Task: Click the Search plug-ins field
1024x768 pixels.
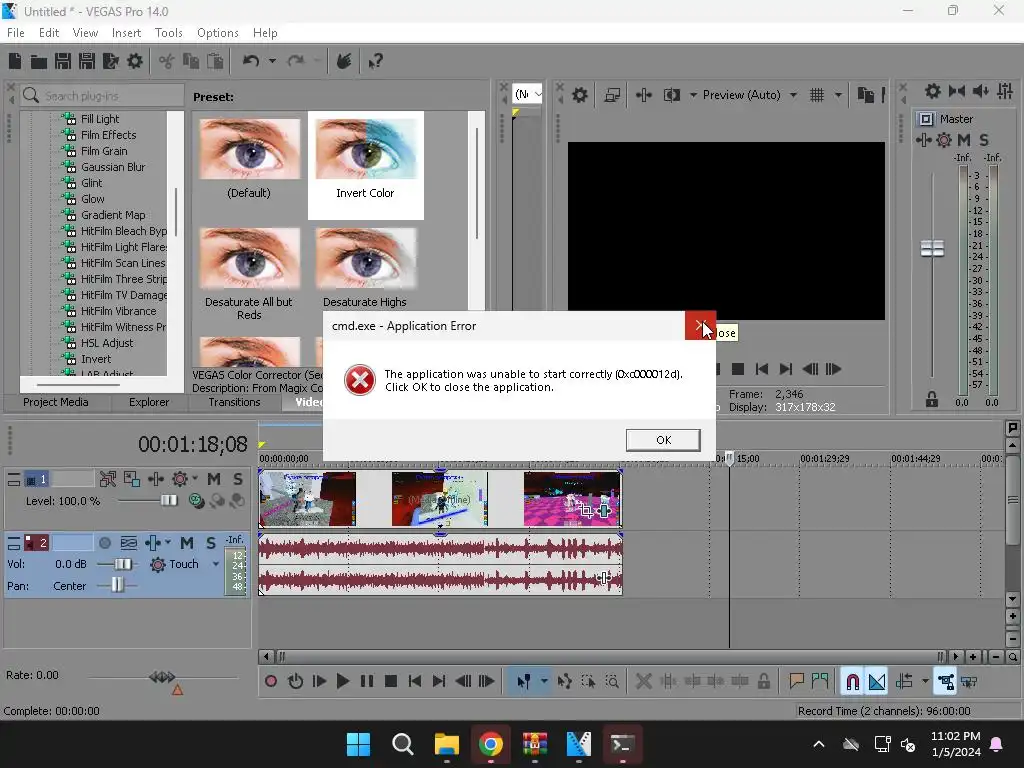Action: 102,96
